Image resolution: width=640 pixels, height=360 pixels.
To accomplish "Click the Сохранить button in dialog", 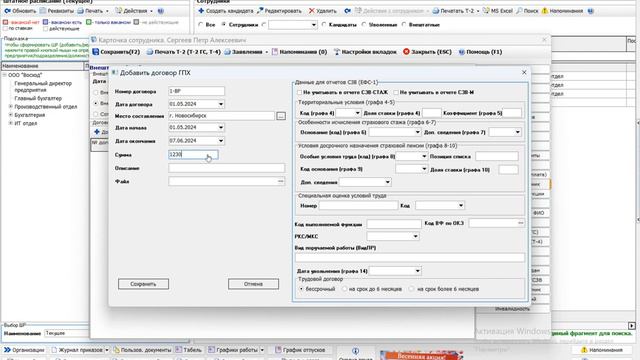I will tap(143, 284).
